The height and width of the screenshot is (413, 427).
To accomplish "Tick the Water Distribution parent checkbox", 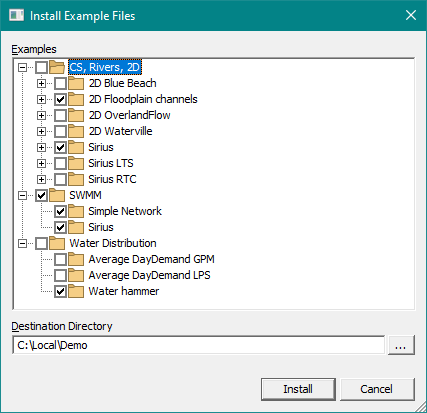I will 41,243.
